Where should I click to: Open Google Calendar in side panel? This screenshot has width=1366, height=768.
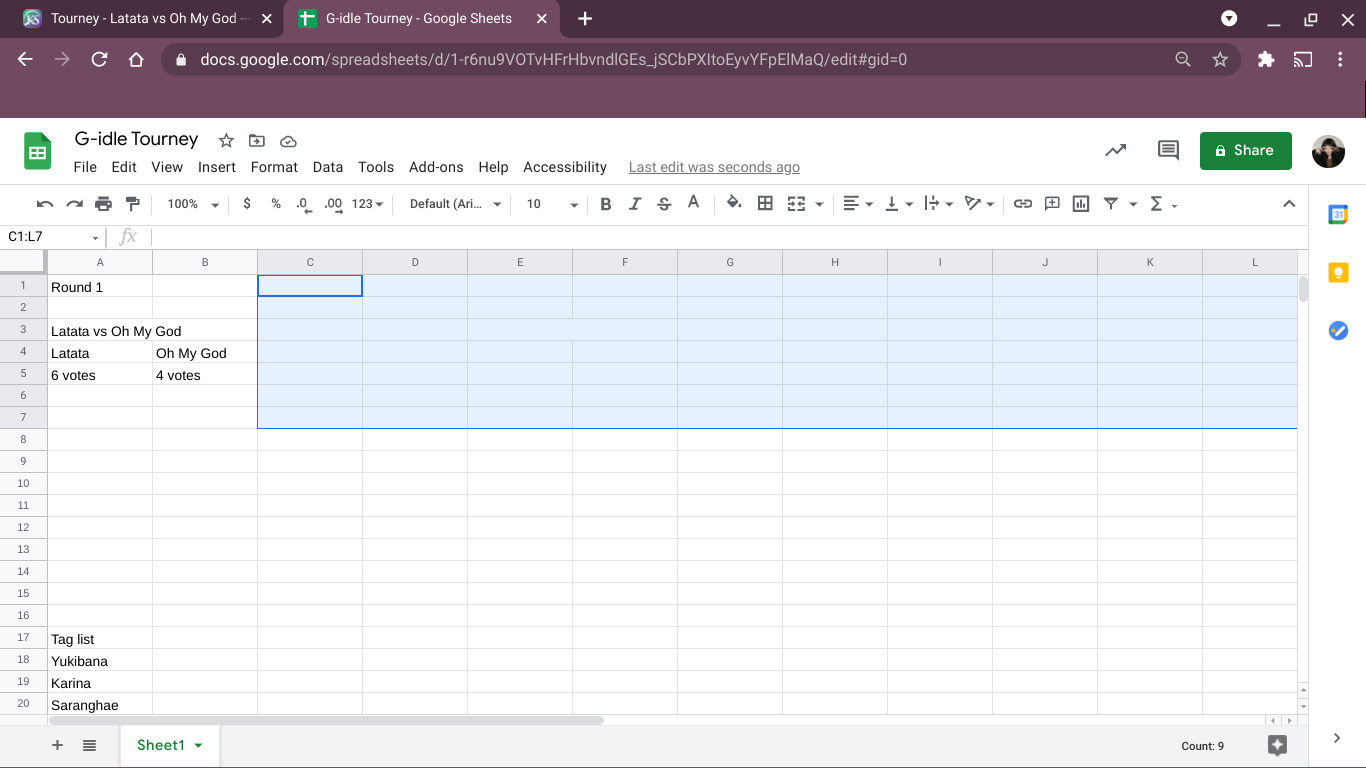(x=1338, y=214)
